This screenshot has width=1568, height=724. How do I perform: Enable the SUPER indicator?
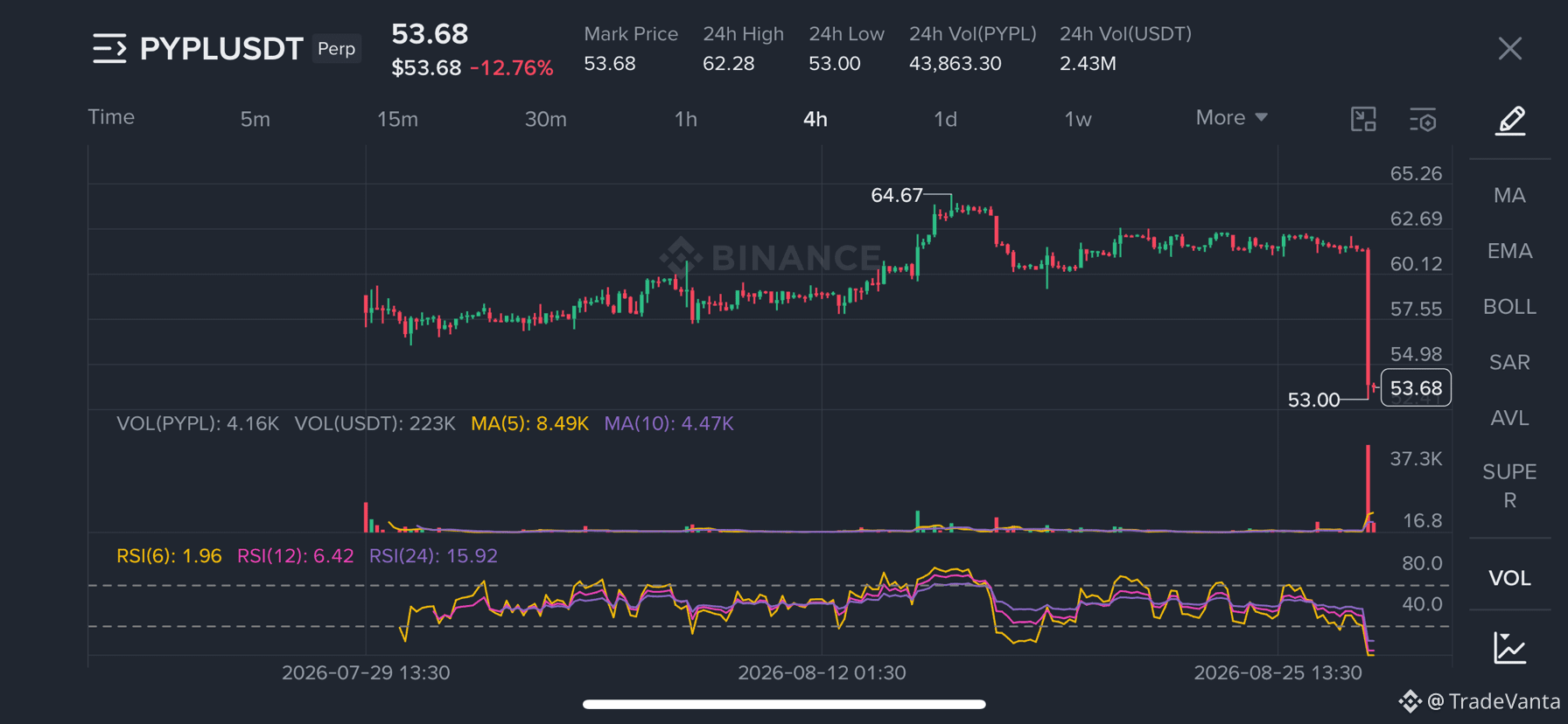tap(1509, 485)
